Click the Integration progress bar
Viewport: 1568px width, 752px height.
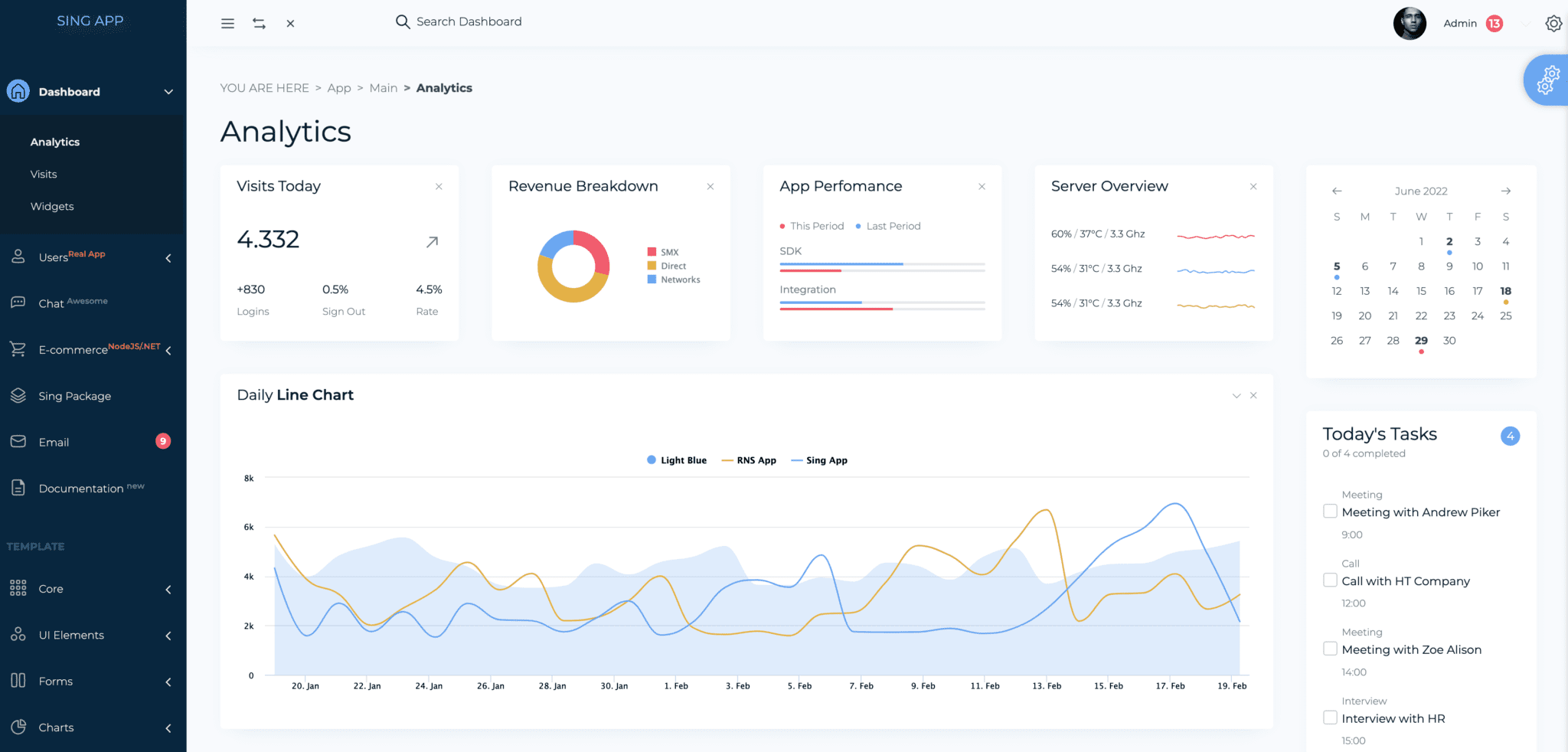pos(882,306)
